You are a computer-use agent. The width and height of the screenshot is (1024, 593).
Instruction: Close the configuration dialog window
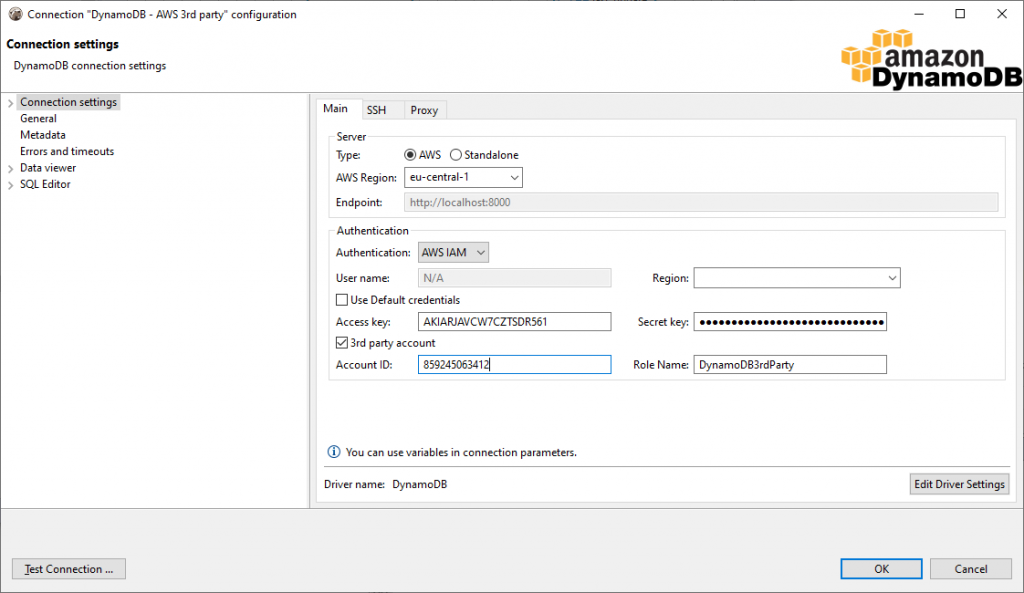pos(1002,14)
